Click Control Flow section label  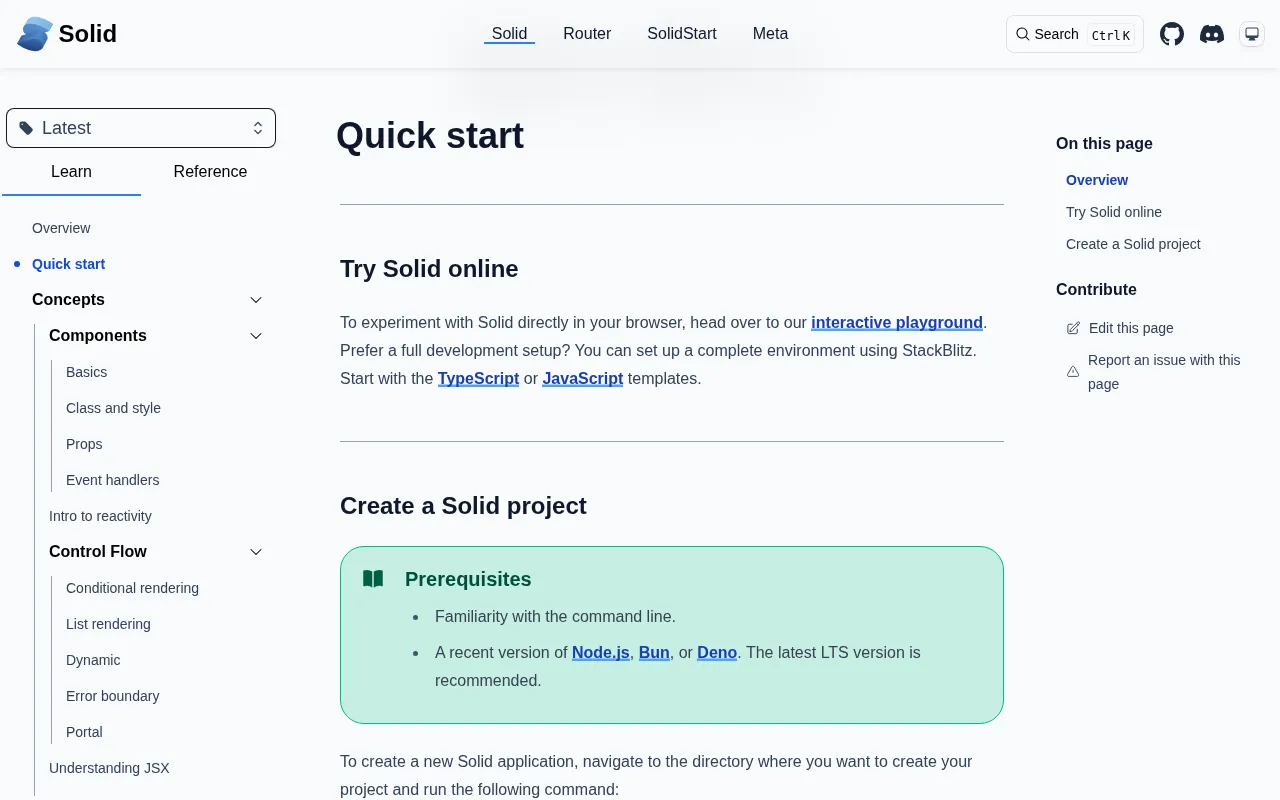coord(98,552)
